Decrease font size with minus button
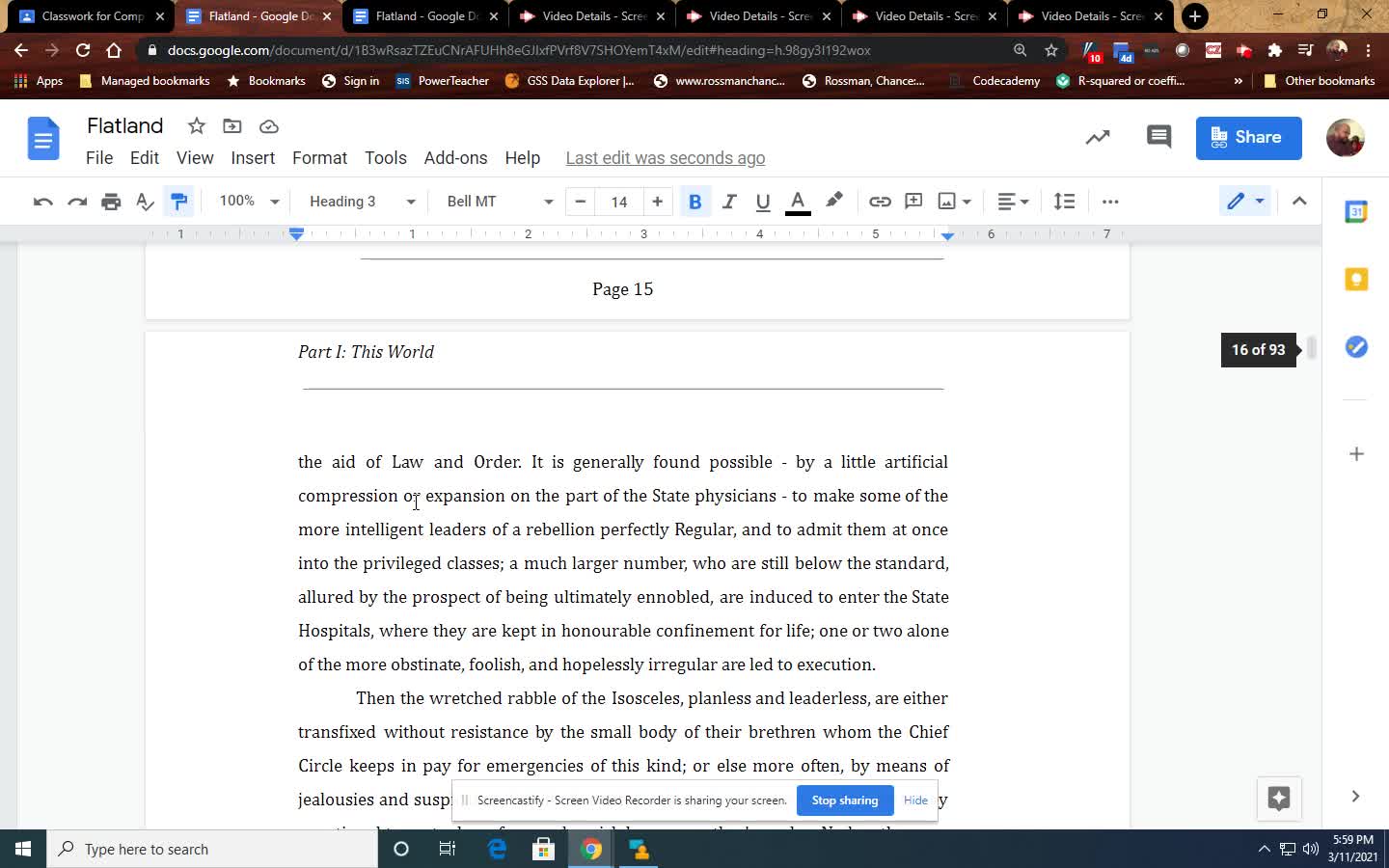The image size is (1389, 868). point(580,202)
